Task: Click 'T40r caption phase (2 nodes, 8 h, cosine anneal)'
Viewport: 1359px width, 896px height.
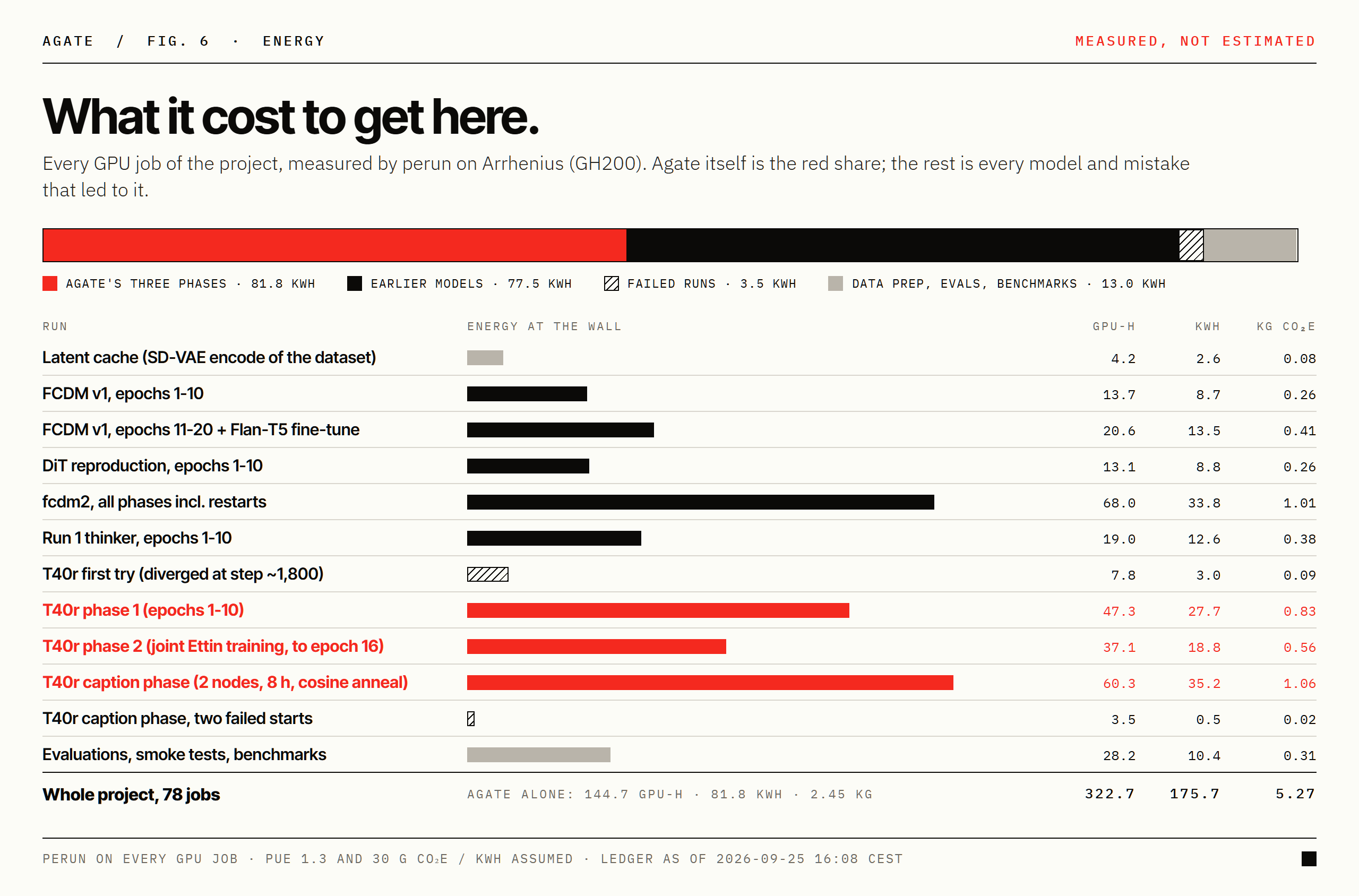Action: [x=225, y=682]
